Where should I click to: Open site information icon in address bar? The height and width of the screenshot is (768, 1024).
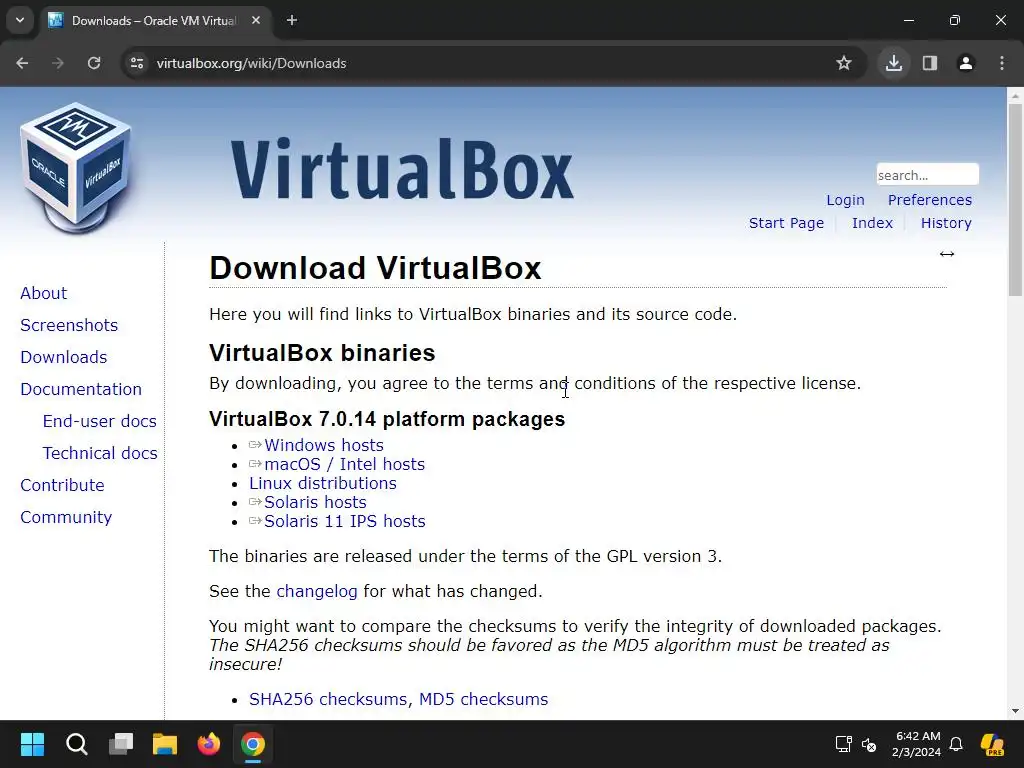137,63
